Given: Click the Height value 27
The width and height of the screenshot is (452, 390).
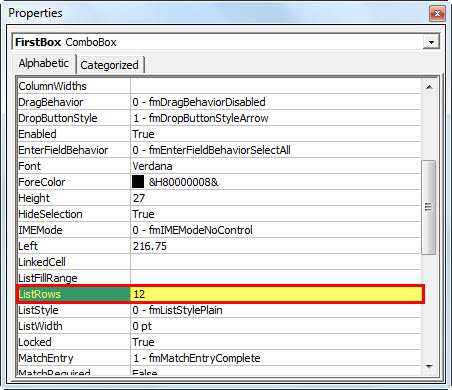Looking at the screenshot, I should tap(139, 198).
